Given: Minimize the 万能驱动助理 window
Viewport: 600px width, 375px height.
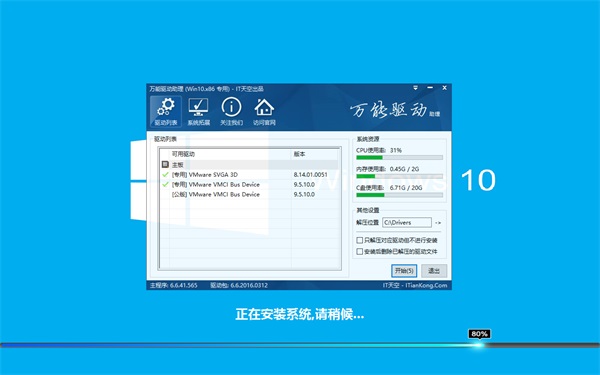Looking at the screenshot, I should pyautogui.click(x=430, y=88).
